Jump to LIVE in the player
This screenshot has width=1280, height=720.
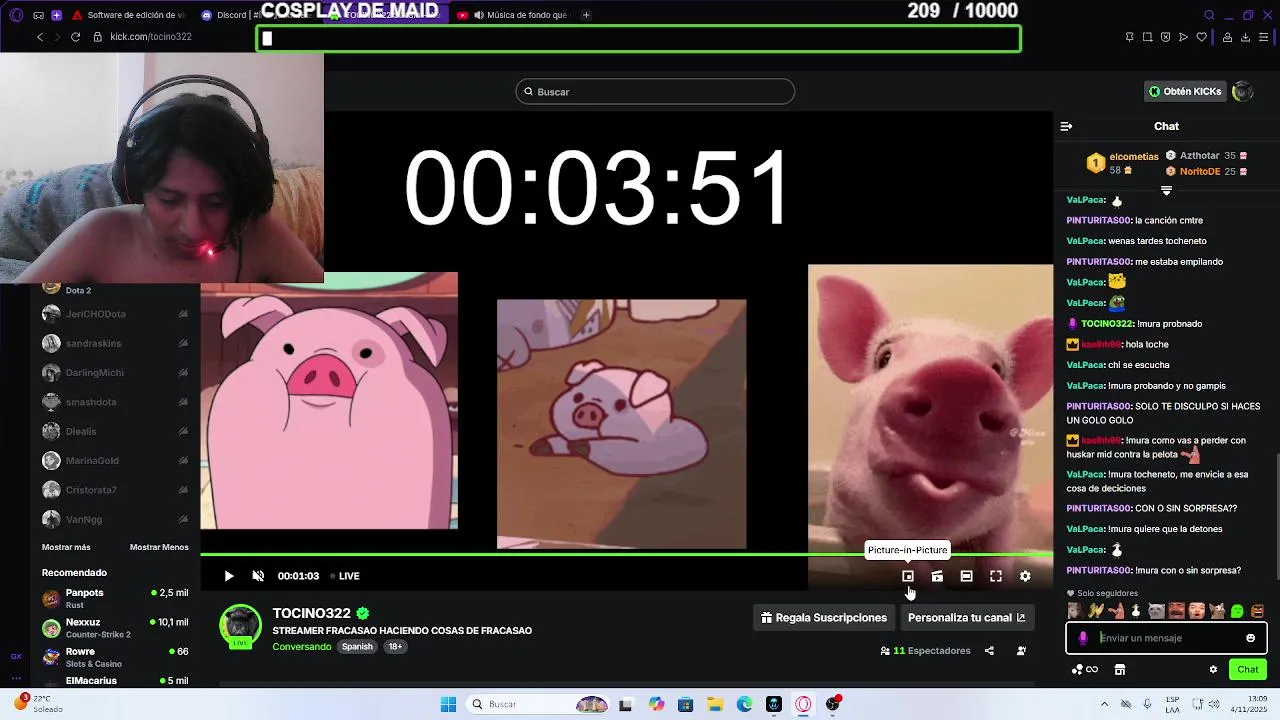[x=345, y=576]
